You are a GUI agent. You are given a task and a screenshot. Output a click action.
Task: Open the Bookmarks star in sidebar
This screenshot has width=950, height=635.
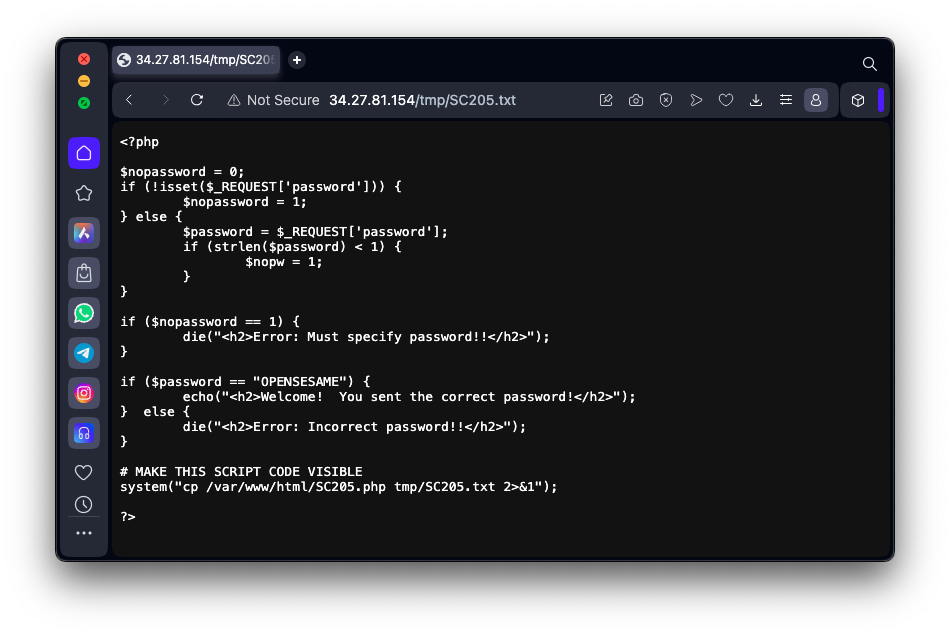point(84,193)
